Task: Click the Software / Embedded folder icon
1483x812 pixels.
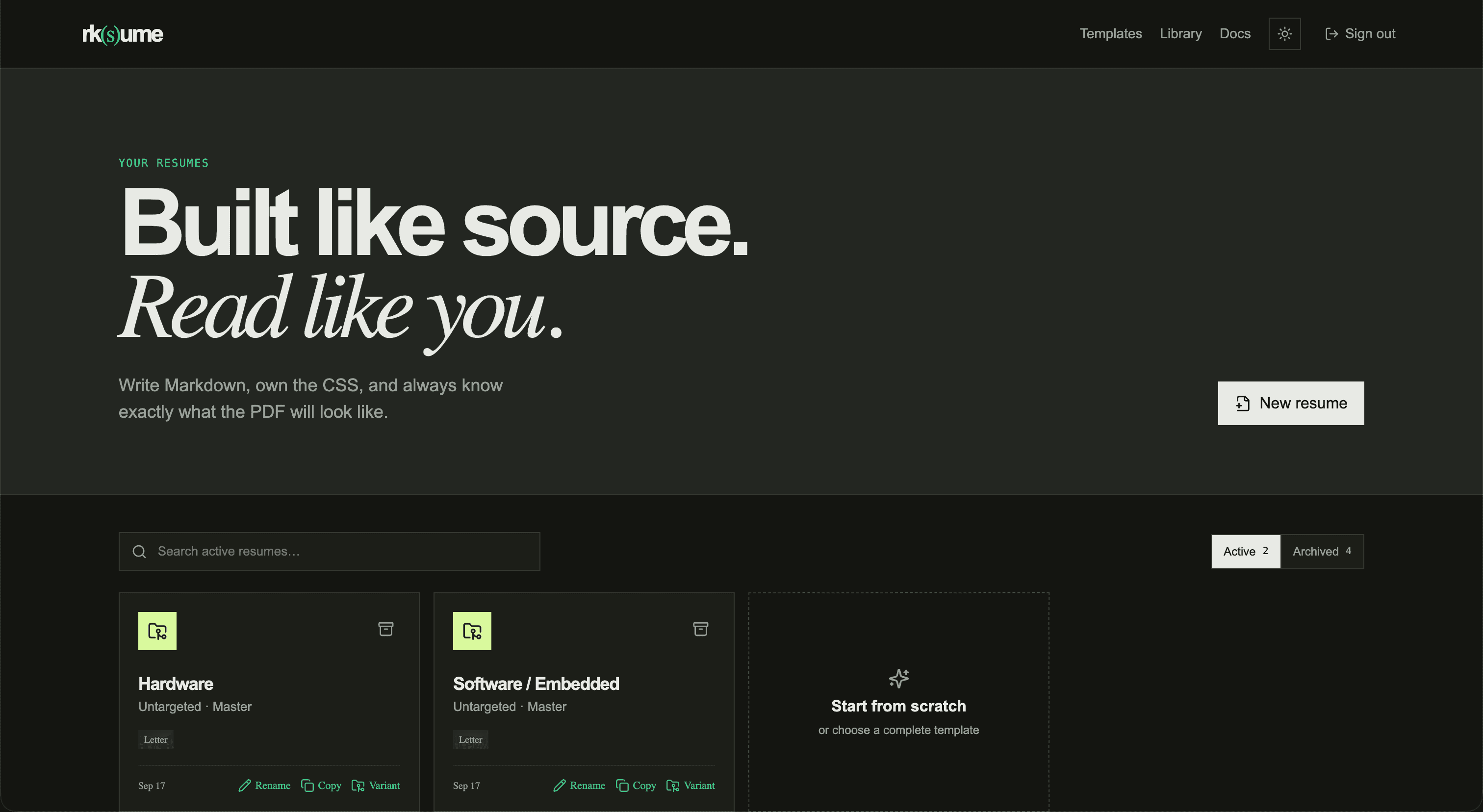Action: tap(472, 631)
